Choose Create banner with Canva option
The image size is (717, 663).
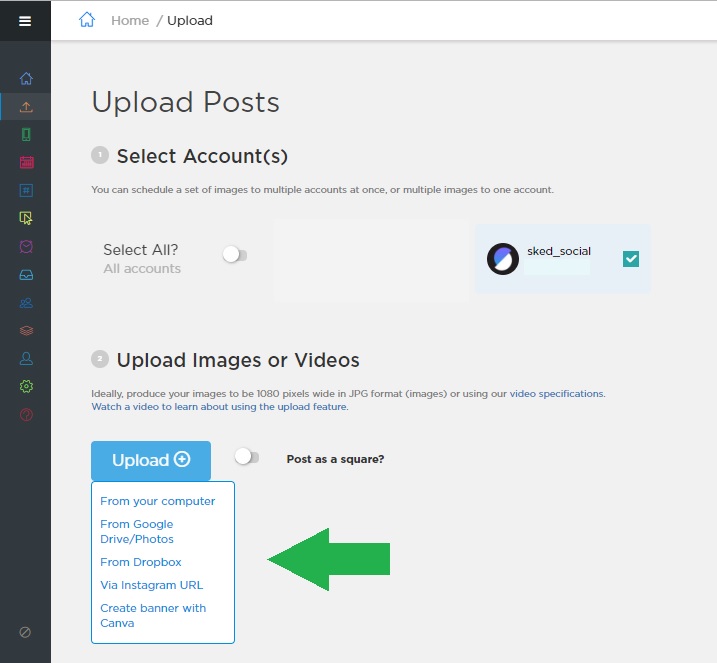pyautogui.click(x=153, y=615)
